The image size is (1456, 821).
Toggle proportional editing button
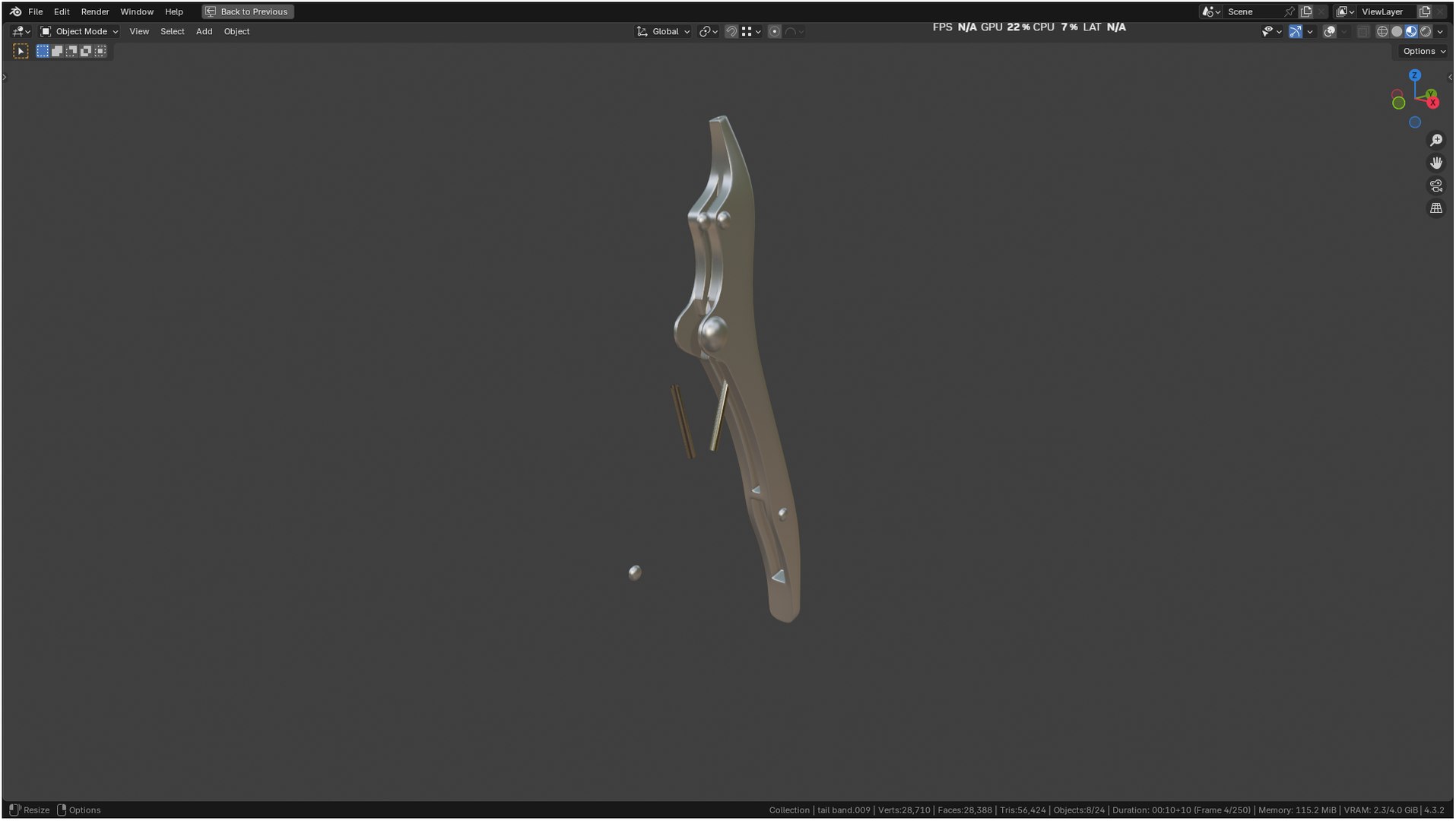coord(774,31)
